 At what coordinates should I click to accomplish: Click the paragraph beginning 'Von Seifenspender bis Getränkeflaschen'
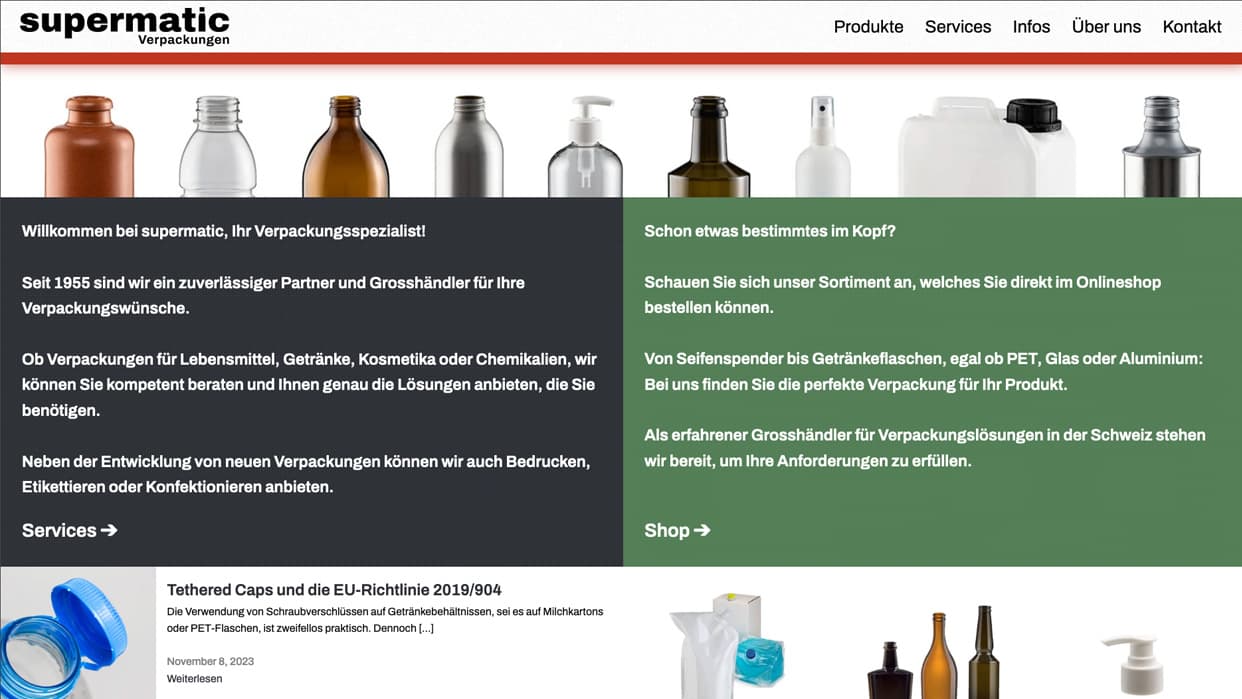pyautogui.click(x=924, y=371)
